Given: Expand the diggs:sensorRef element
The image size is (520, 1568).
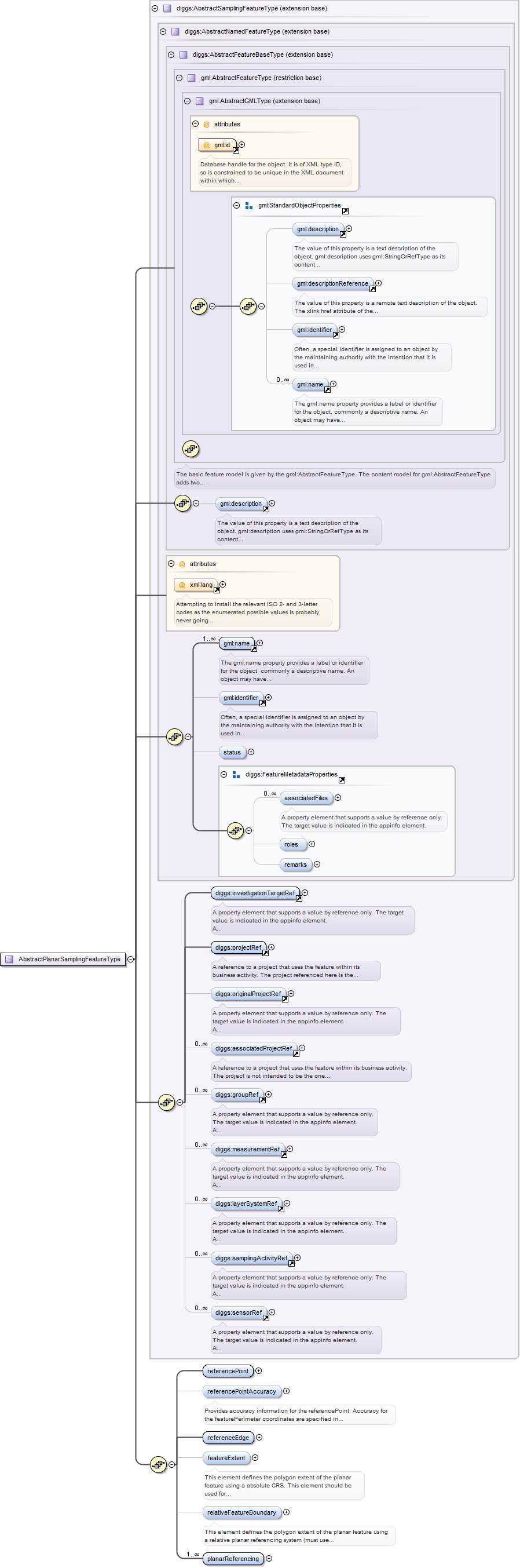Looking at the screenshot, I should pos(272,1312).
